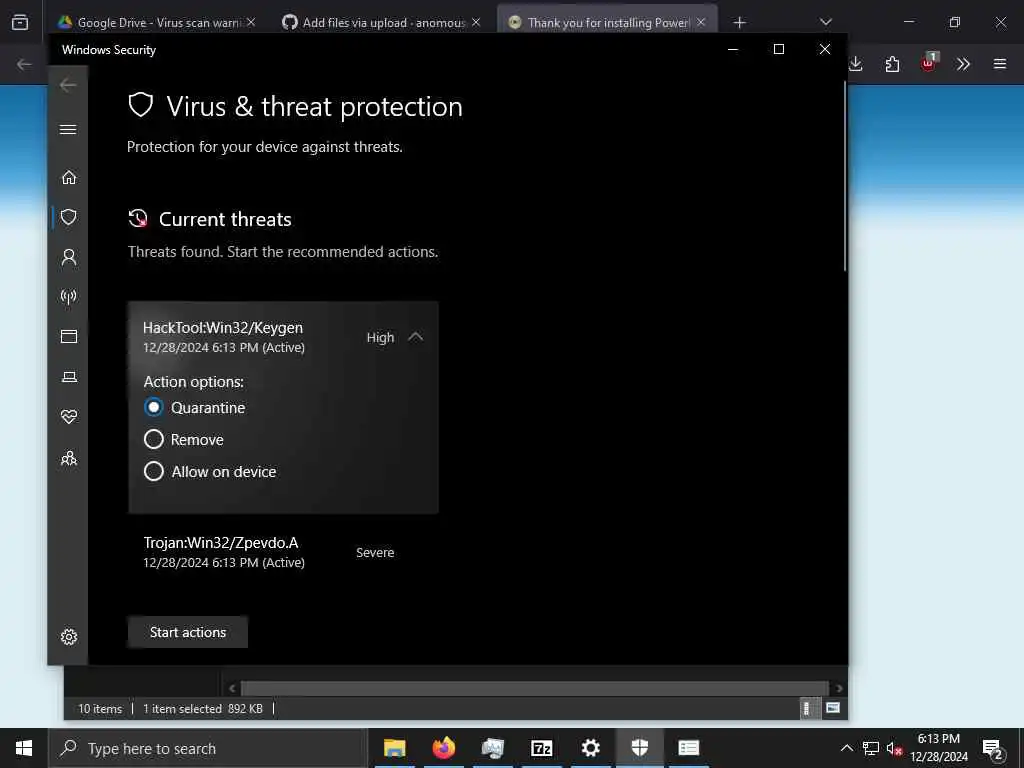
Task: Close the GitHub Add files tab
Action: pyautogui.click(x=476, y=22)
